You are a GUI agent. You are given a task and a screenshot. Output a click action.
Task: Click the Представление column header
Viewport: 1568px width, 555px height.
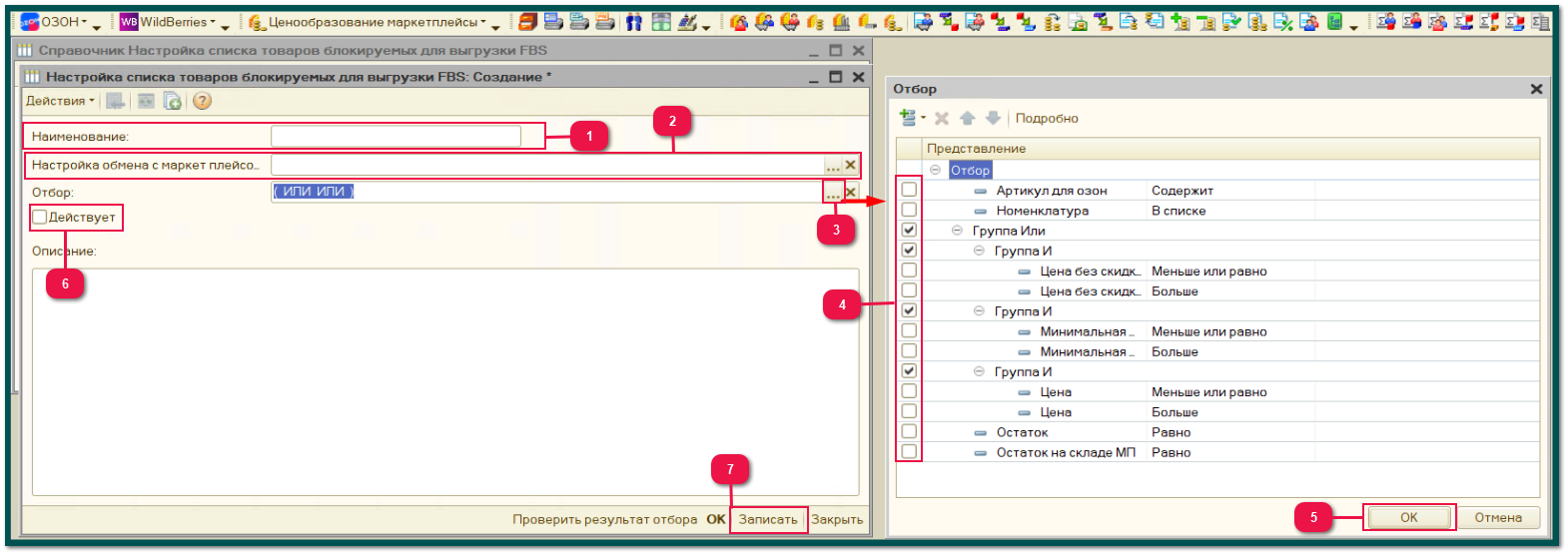(x=1232, y=148)
